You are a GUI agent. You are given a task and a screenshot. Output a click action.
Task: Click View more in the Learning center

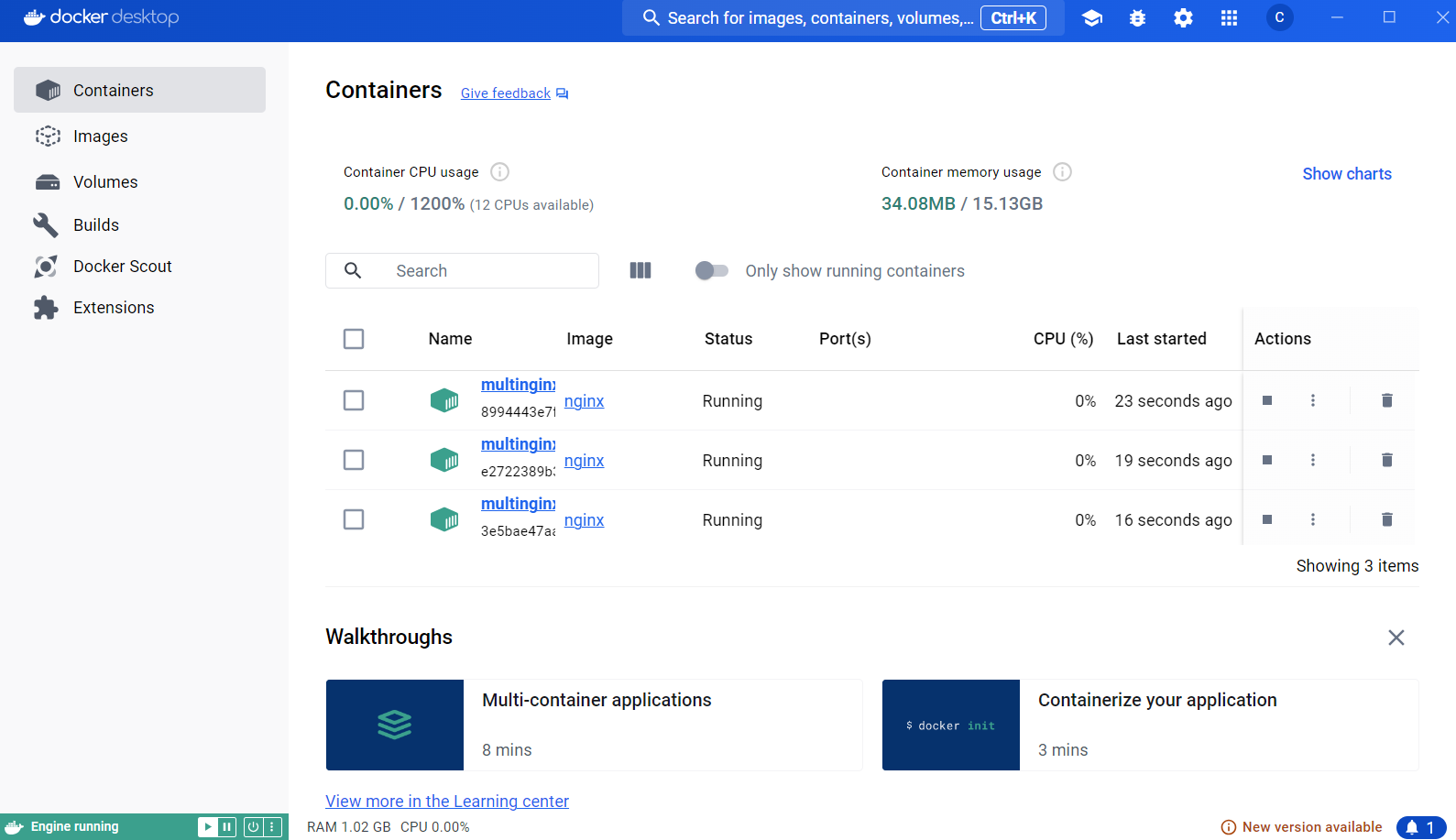coord(447,802)
